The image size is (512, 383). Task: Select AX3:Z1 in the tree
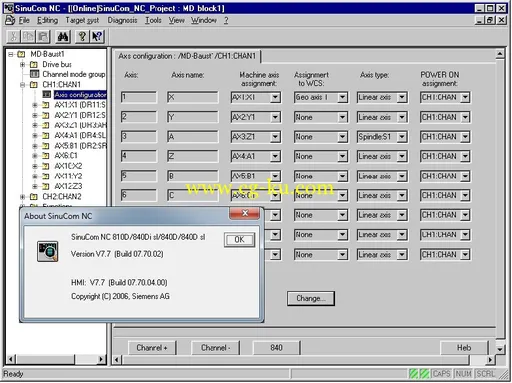(x=80, y=125)
